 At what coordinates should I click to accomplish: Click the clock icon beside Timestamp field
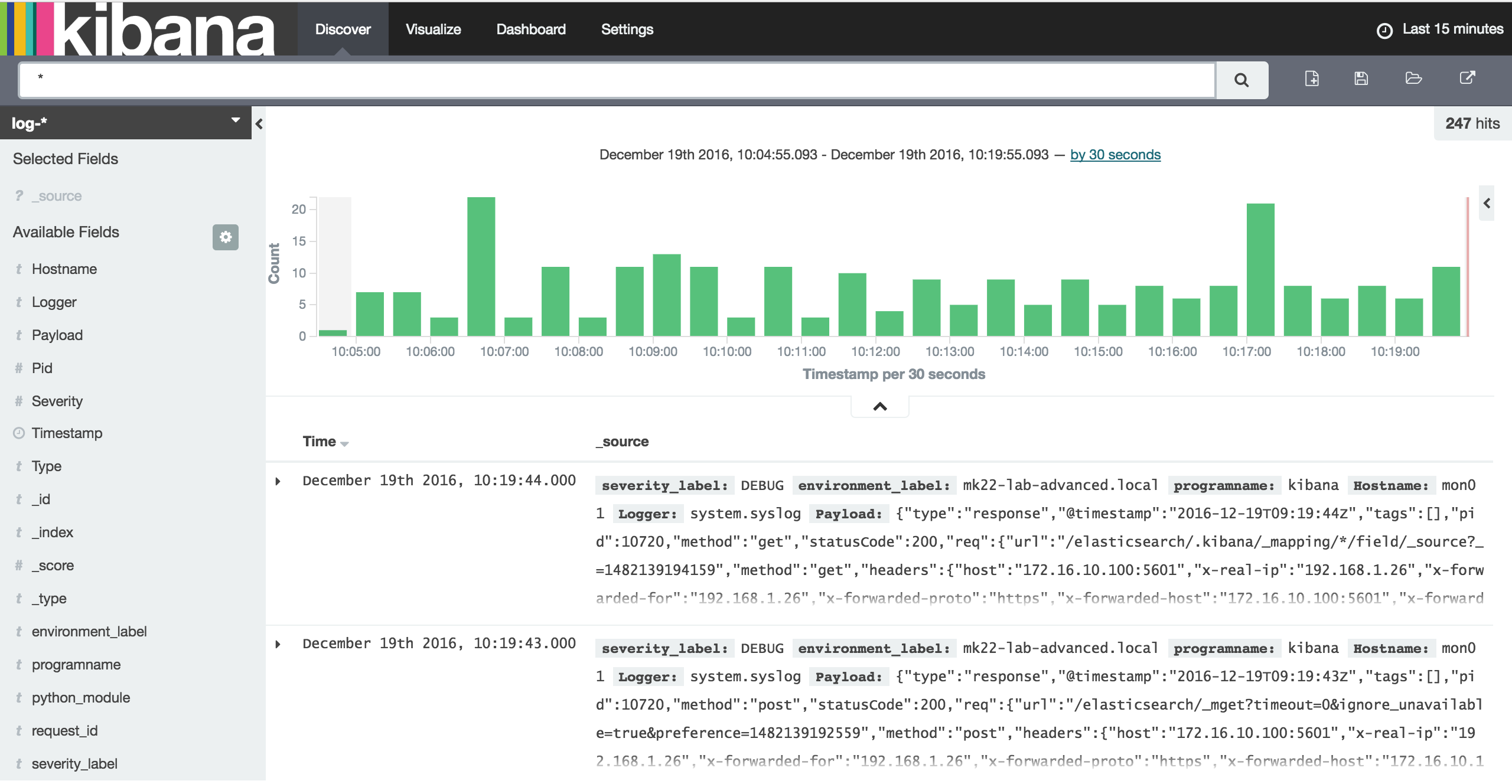19,433
